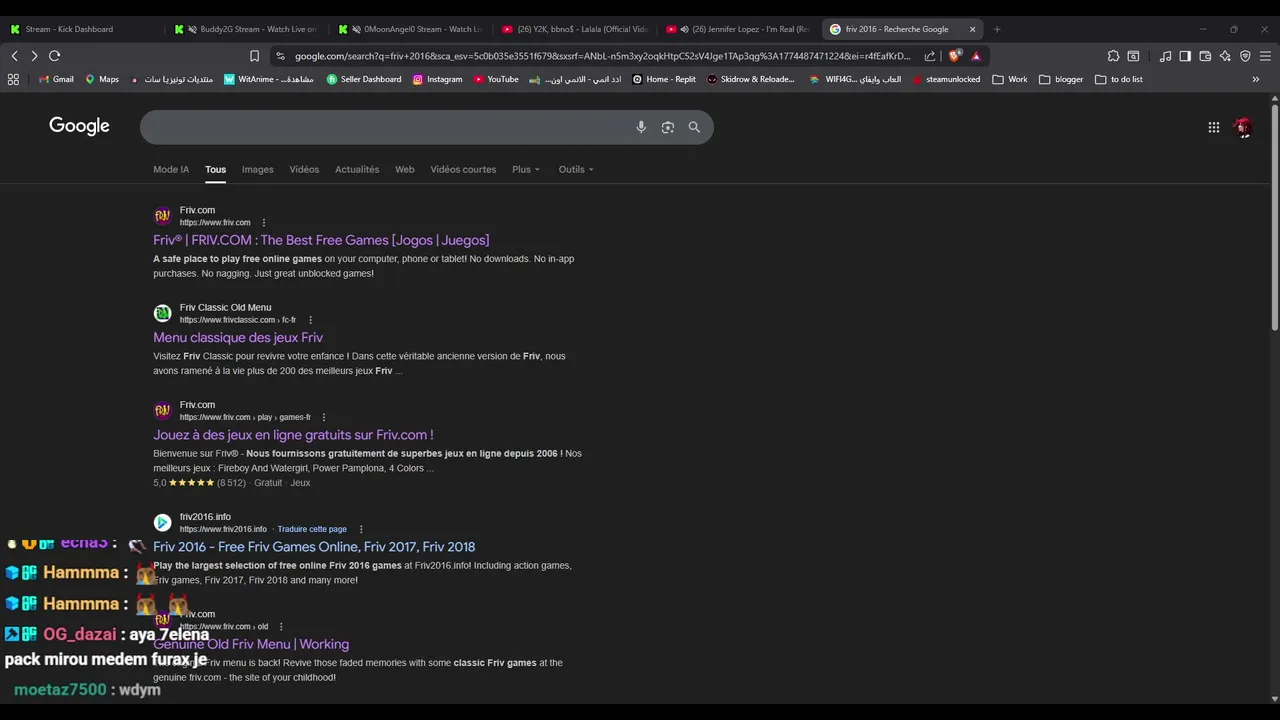Select the Tous results tab
This screenshot has width=1280, height=720.
[x=215, y=169]
